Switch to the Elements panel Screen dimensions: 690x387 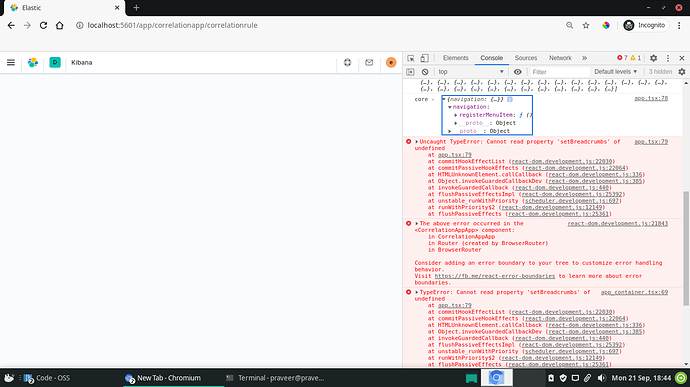(455, 58)
